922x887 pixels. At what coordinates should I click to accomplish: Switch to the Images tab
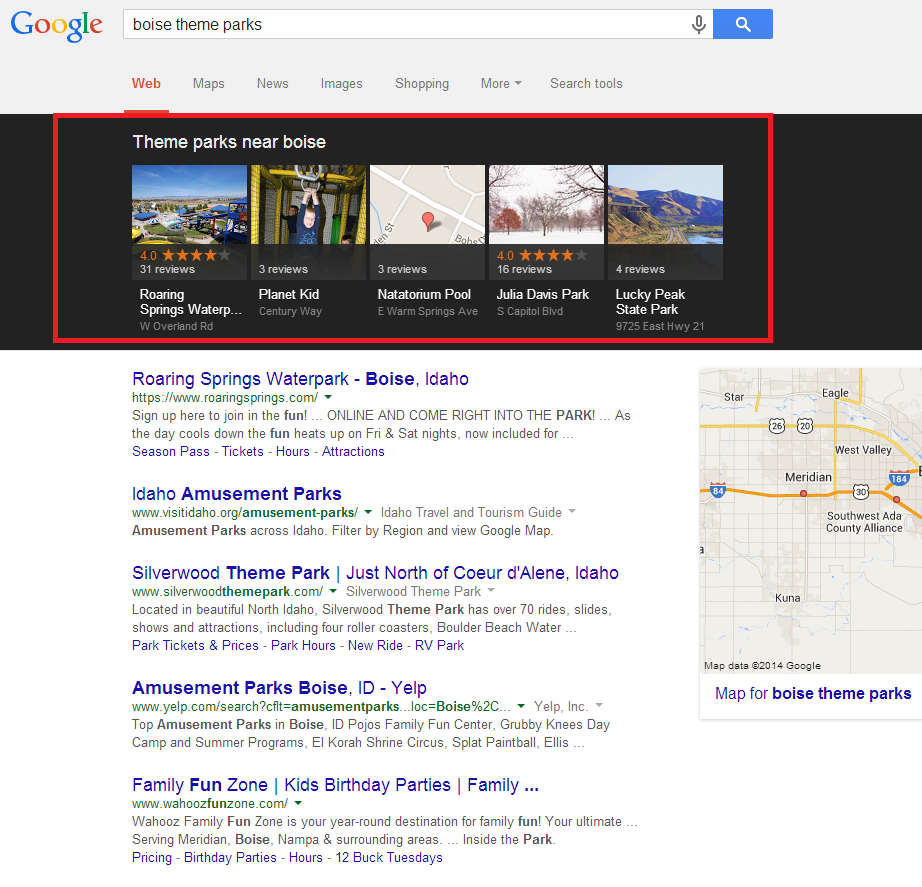[x=342, y=84]
